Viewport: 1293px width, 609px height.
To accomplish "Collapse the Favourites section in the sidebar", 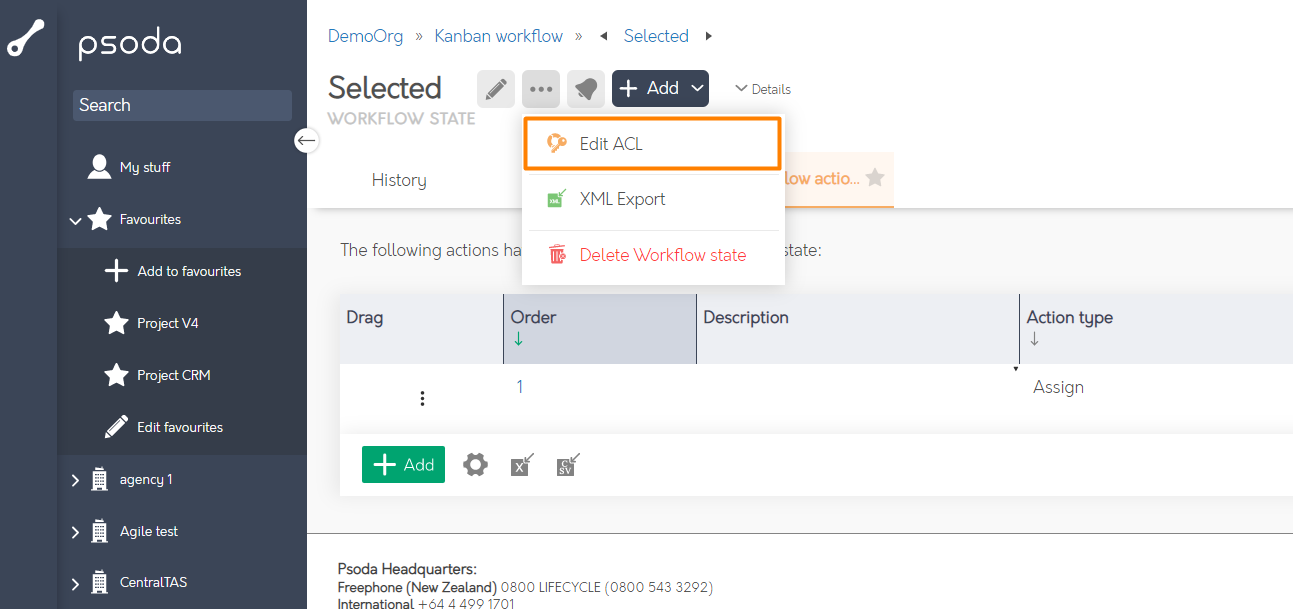I will click(75, 219).
